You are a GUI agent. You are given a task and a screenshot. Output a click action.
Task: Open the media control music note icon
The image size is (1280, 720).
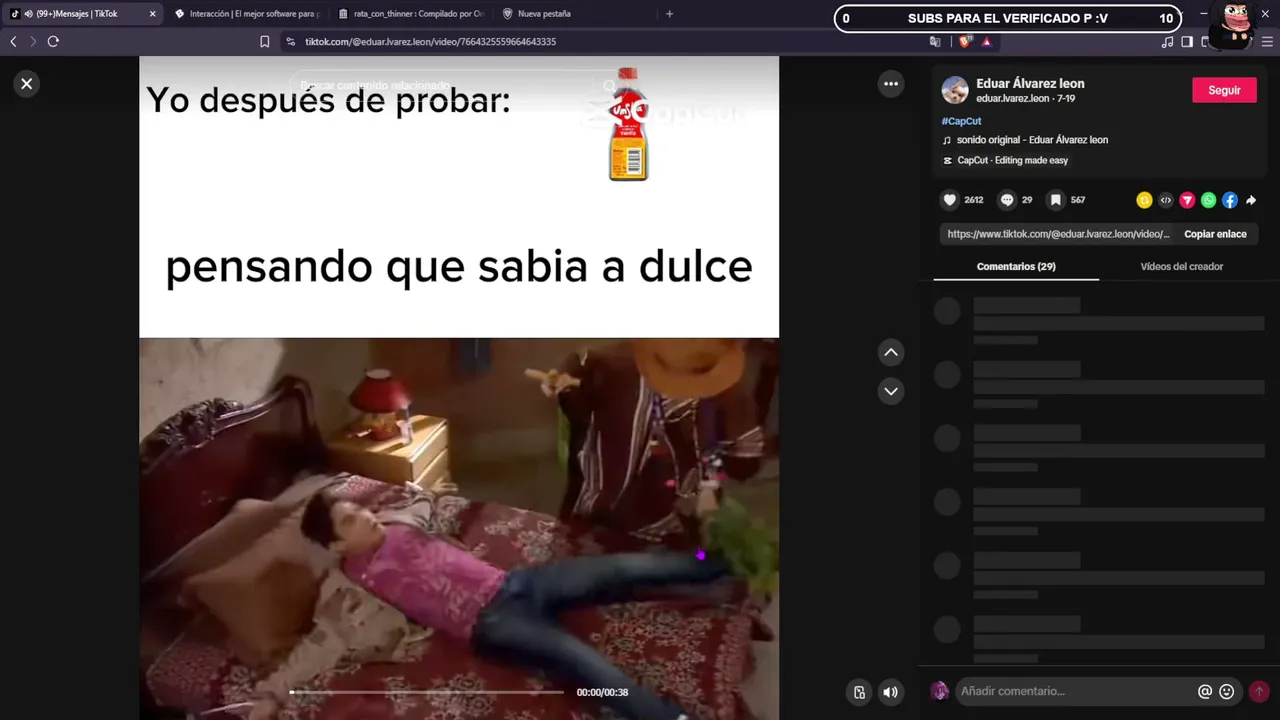1167,42
